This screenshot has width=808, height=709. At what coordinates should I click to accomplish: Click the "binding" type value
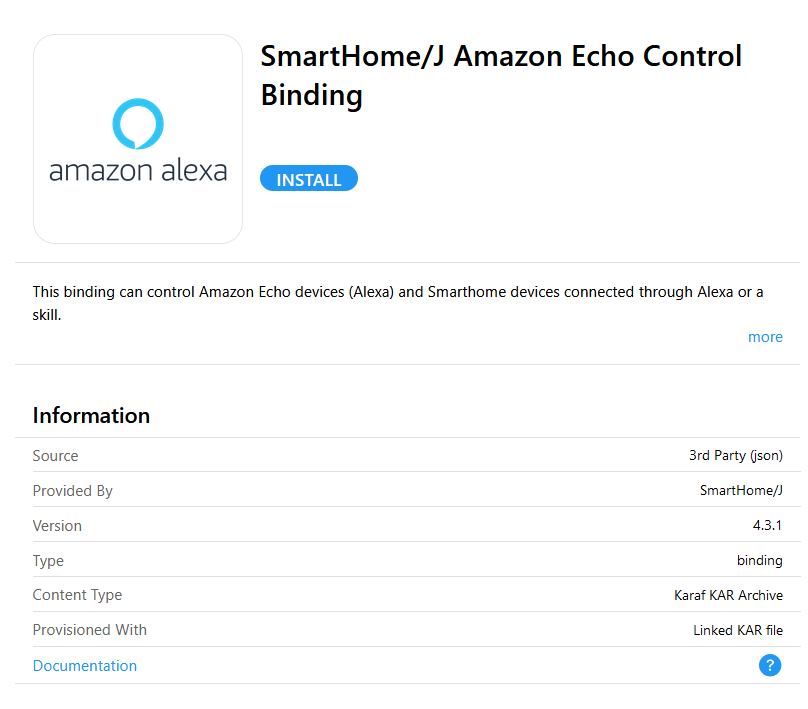point(759,561)
